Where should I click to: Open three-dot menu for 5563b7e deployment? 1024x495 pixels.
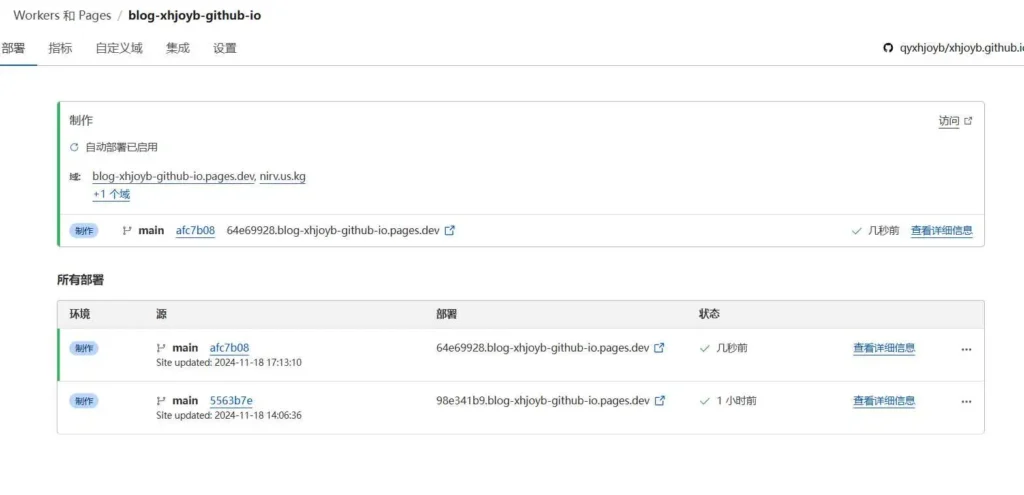coord(966,401)
